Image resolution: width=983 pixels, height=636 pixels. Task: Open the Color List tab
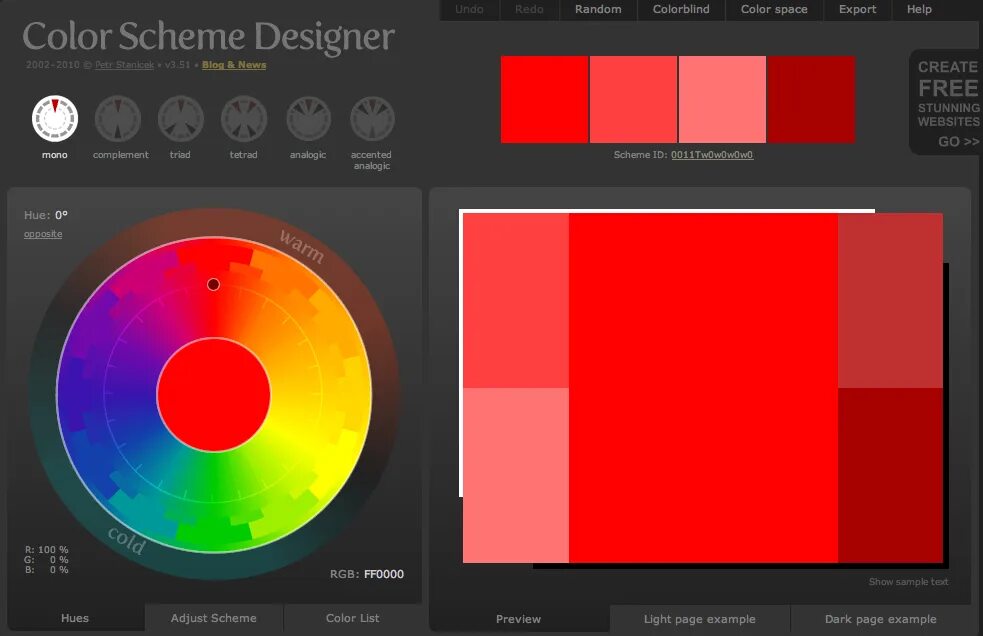pos(352,618)
